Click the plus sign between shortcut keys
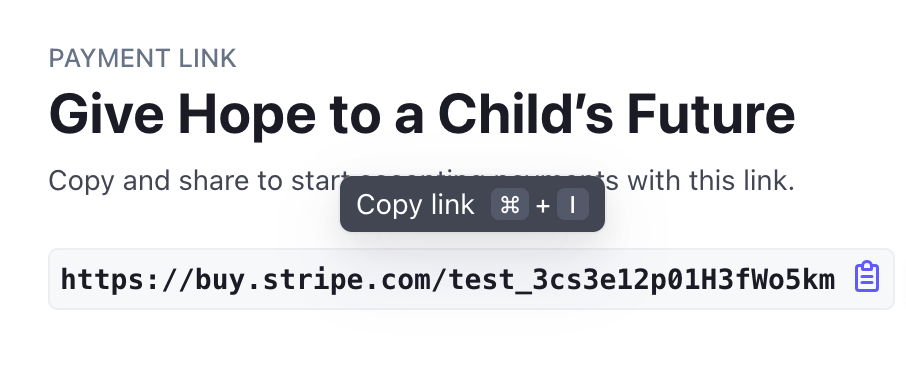The height and width of the screenshot is (368, 906). 543,206
